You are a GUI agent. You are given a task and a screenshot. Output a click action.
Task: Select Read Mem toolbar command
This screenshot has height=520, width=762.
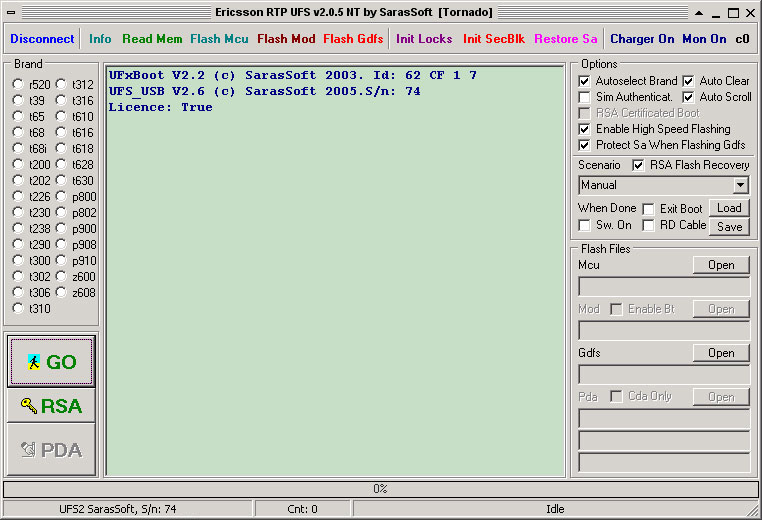152,39
